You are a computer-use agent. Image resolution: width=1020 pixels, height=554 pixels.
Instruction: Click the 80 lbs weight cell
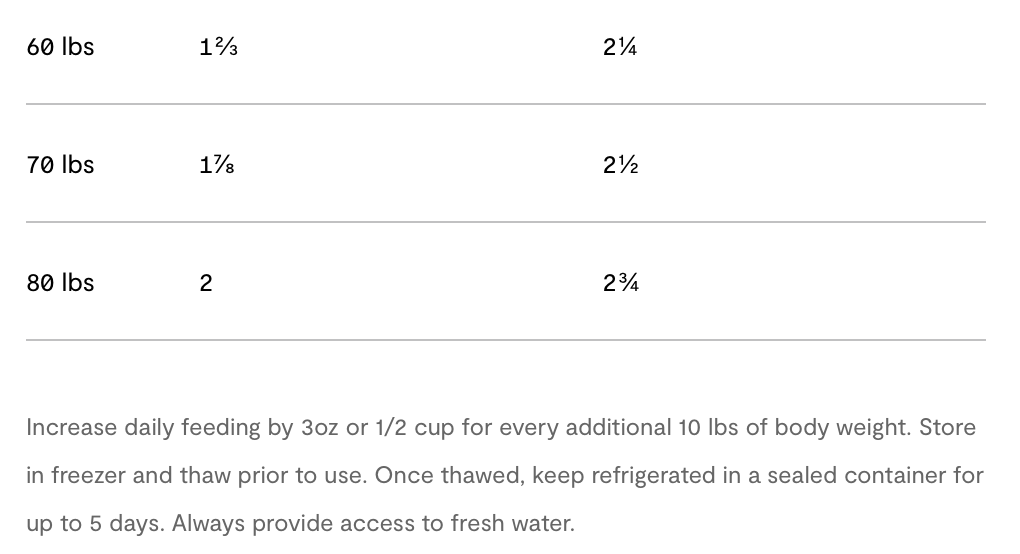click(x=60, y=283)
